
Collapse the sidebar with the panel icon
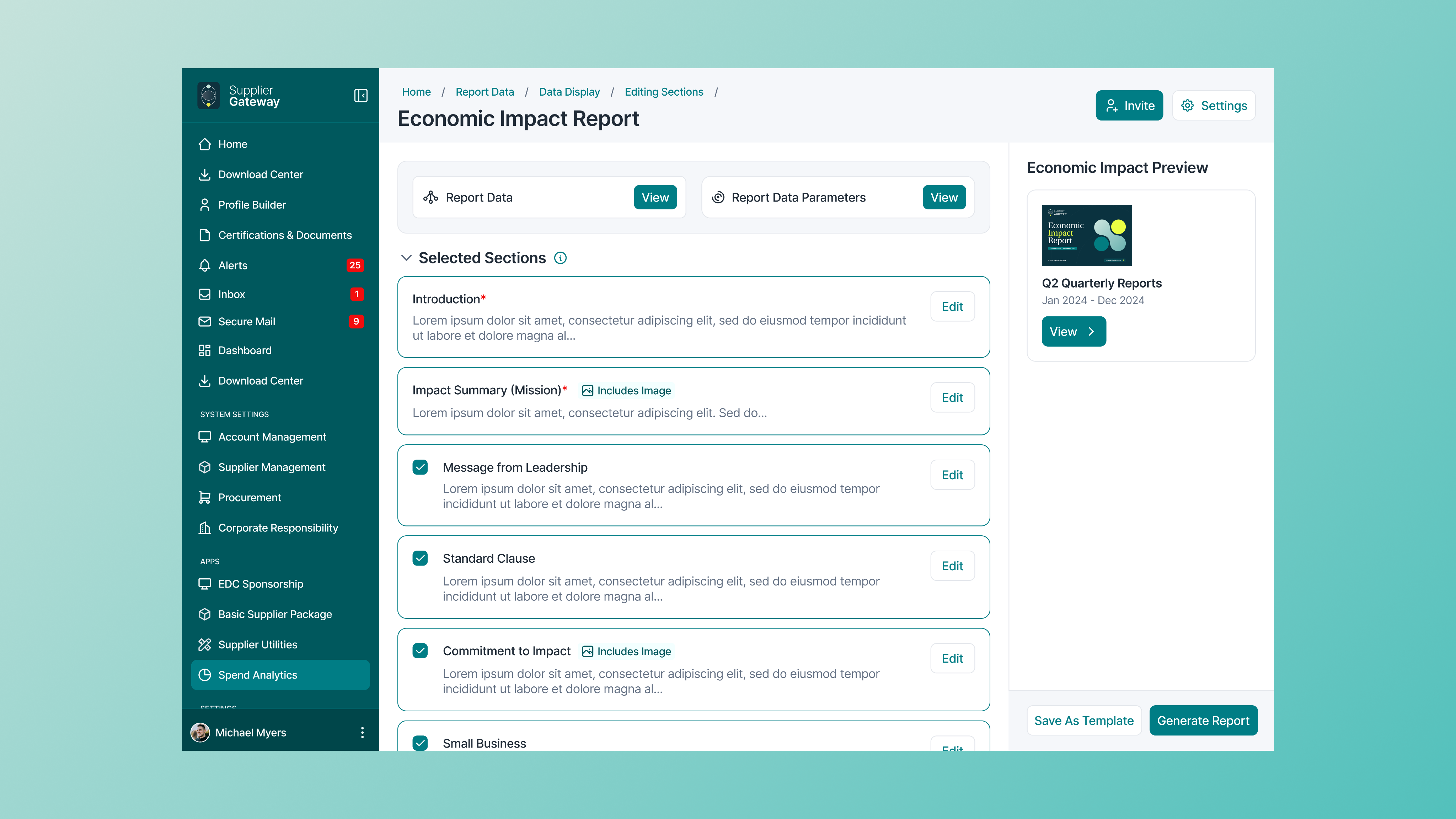(360, 96)
